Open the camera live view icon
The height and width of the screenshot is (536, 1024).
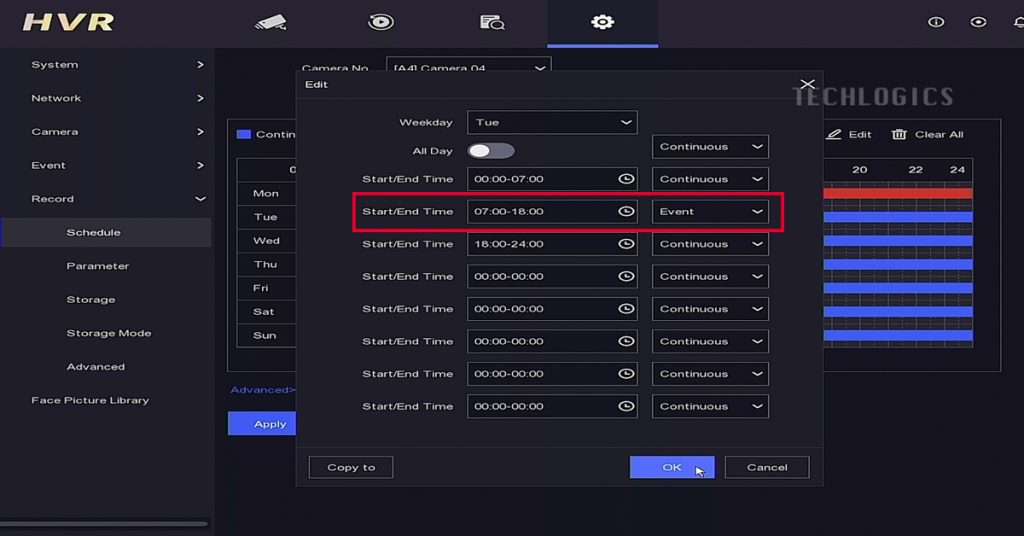tap(270, 22)
